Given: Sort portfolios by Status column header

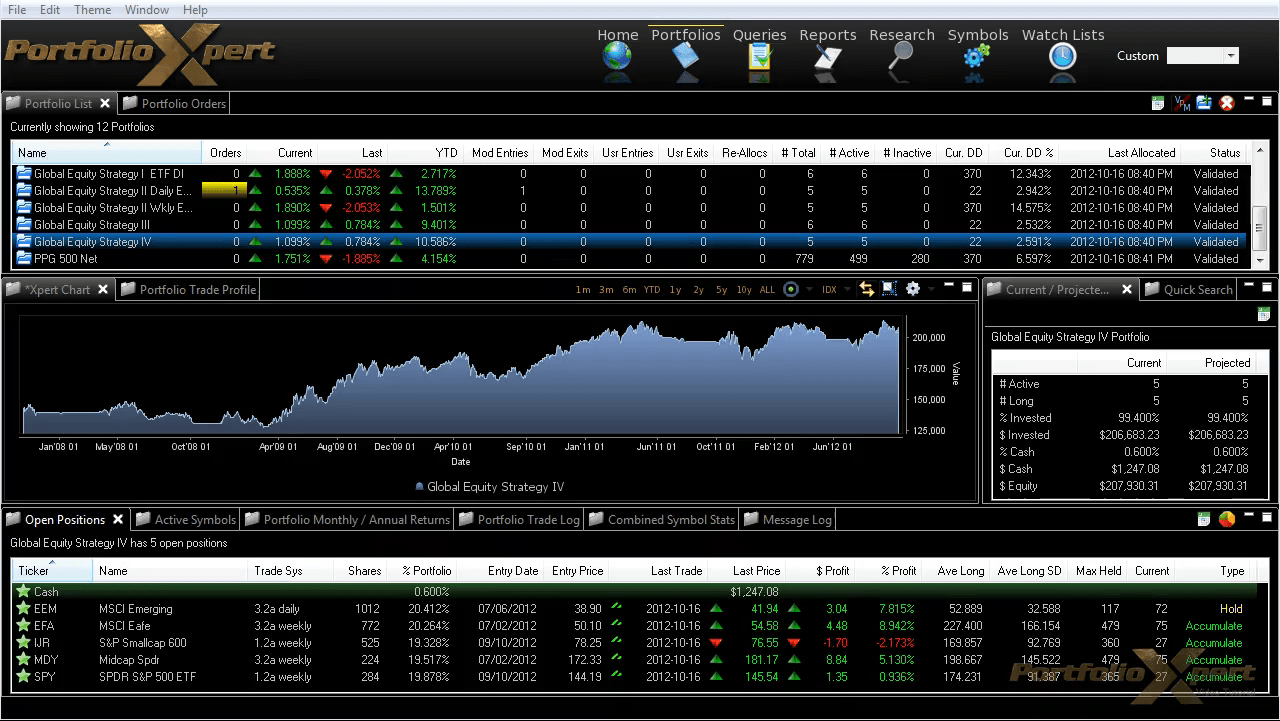Looking at the screenshot, I should (1215, 153).
